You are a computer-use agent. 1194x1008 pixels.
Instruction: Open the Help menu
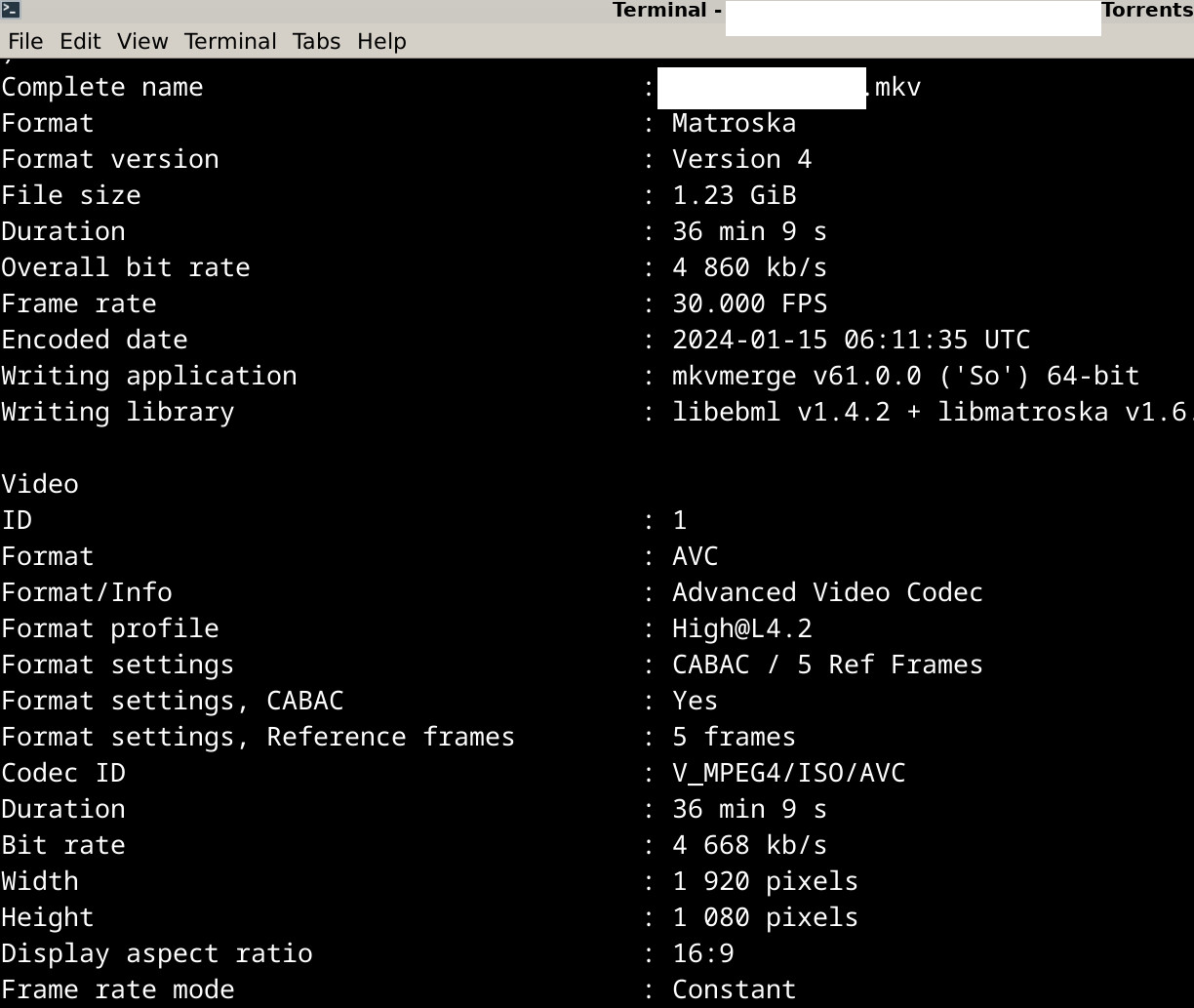(381, 41)
